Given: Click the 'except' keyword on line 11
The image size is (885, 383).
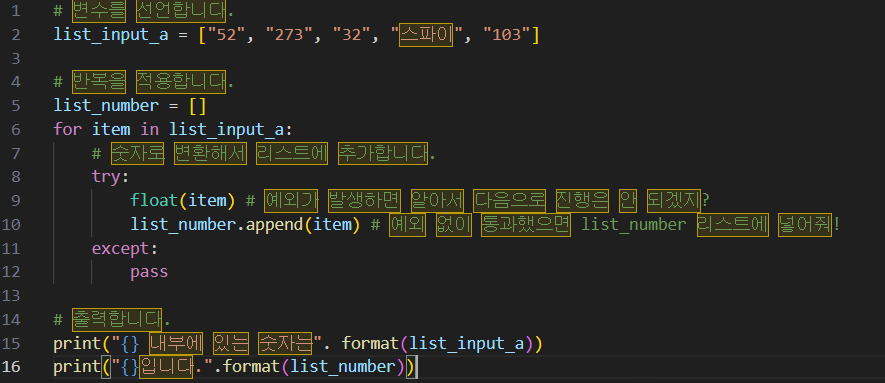Looking at the screenshot, I should coord(120,248).
